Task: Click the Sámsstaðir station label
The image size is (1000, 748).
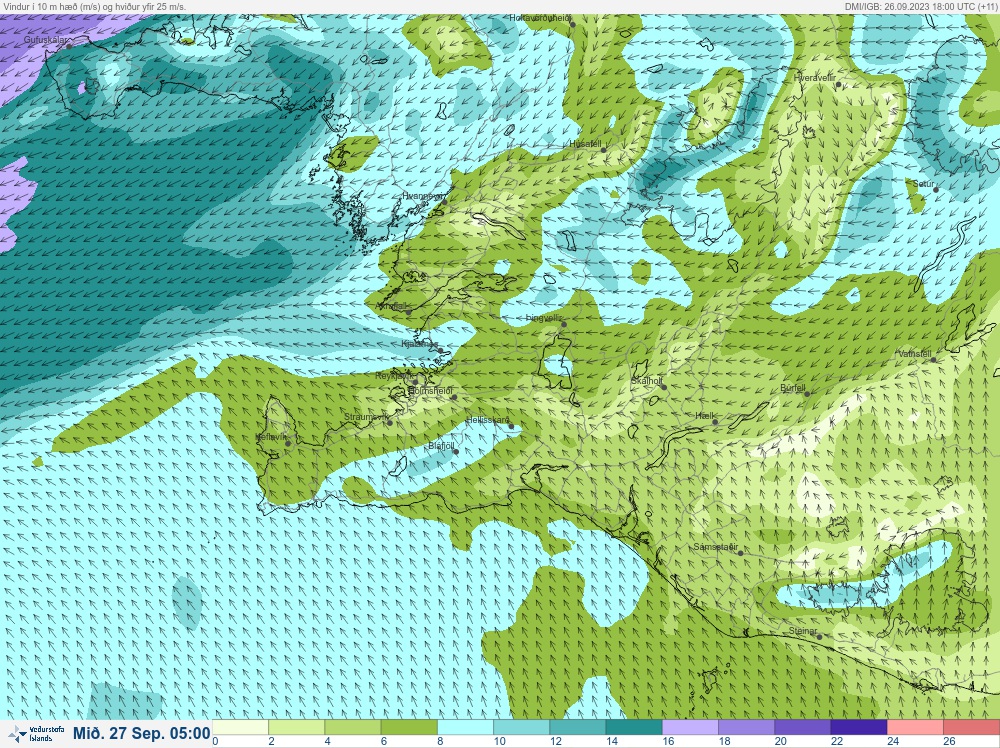Action: [x=716, y=546]
